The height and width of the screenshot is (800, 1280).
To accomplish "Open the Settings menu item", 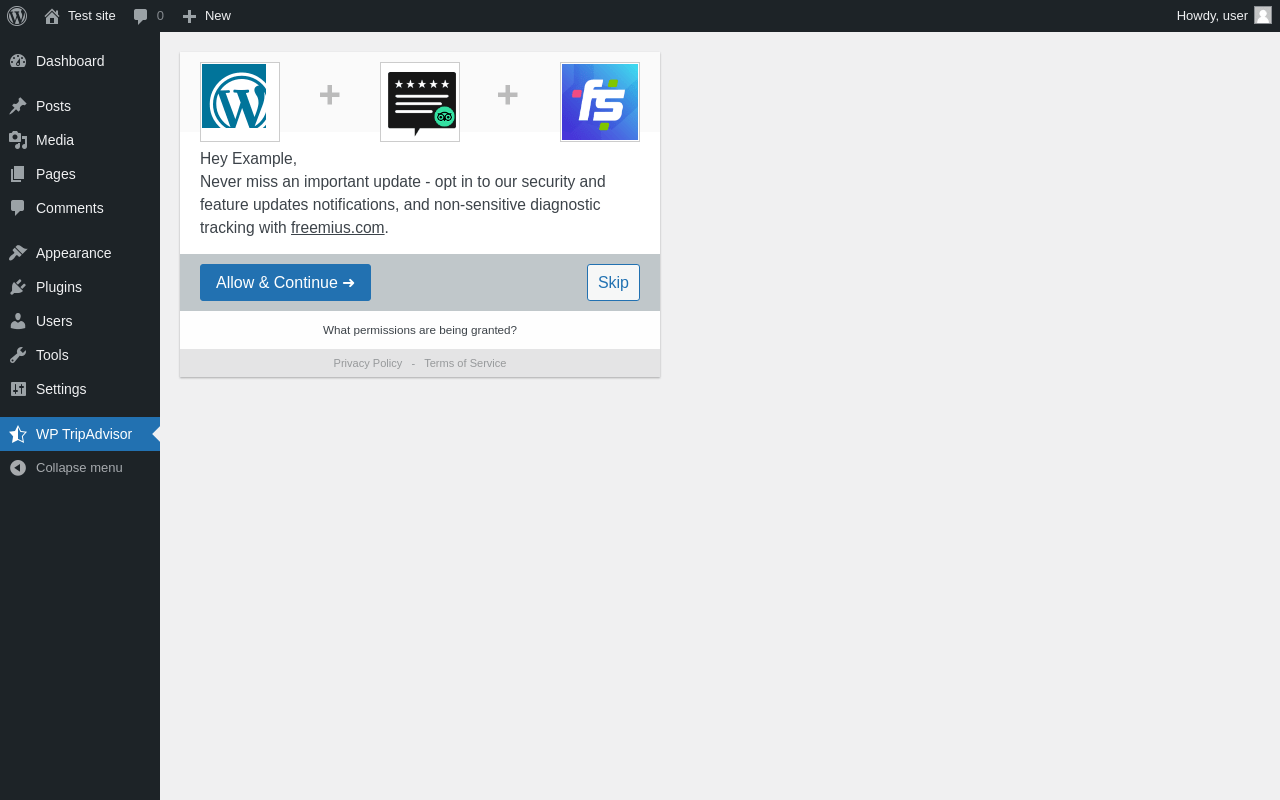I will (80, 389).
